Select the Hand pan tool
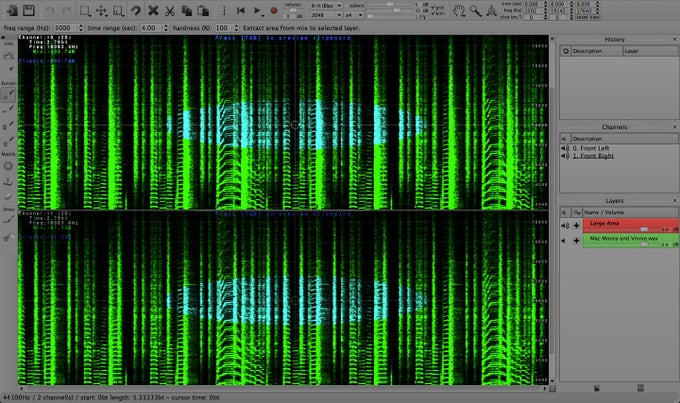The image size is (680, 403). point(457,10)
